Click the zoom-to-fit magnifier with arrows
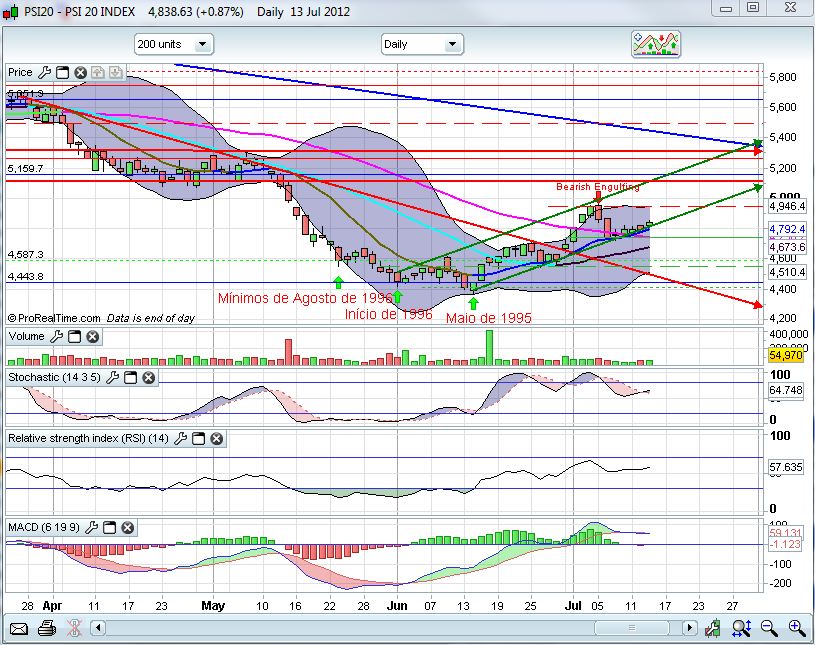 741,628
